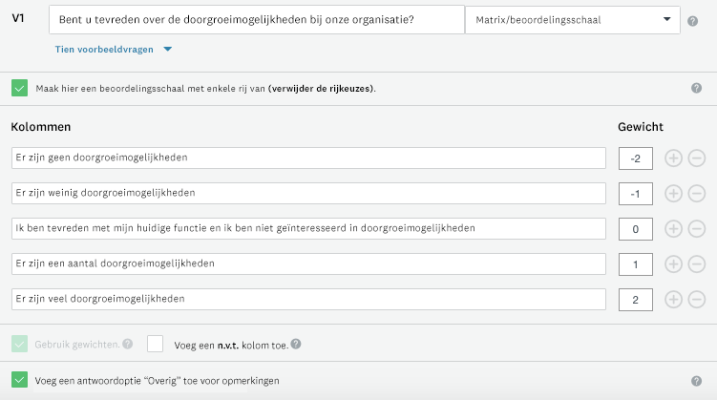Viewport: 717px width, 400px height.
Task: Edit 'Er zijn geen doorgroeimogelijkheden' column field
Action: (308, 158)
